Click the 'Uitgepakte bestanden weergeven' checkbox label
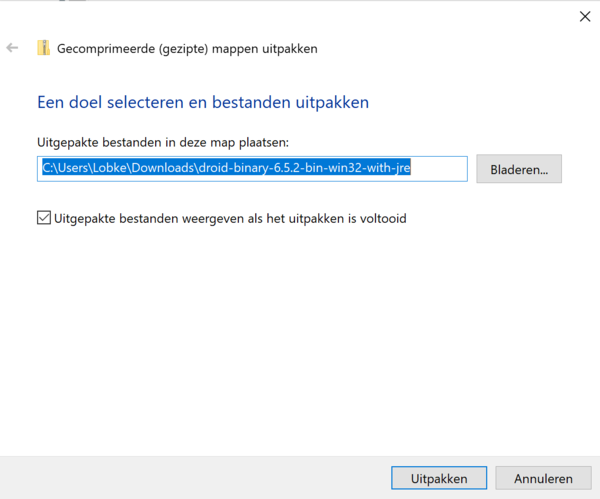The height and width of the screenshot is (499, 600). pyautogui.click(x=230, y=218)
